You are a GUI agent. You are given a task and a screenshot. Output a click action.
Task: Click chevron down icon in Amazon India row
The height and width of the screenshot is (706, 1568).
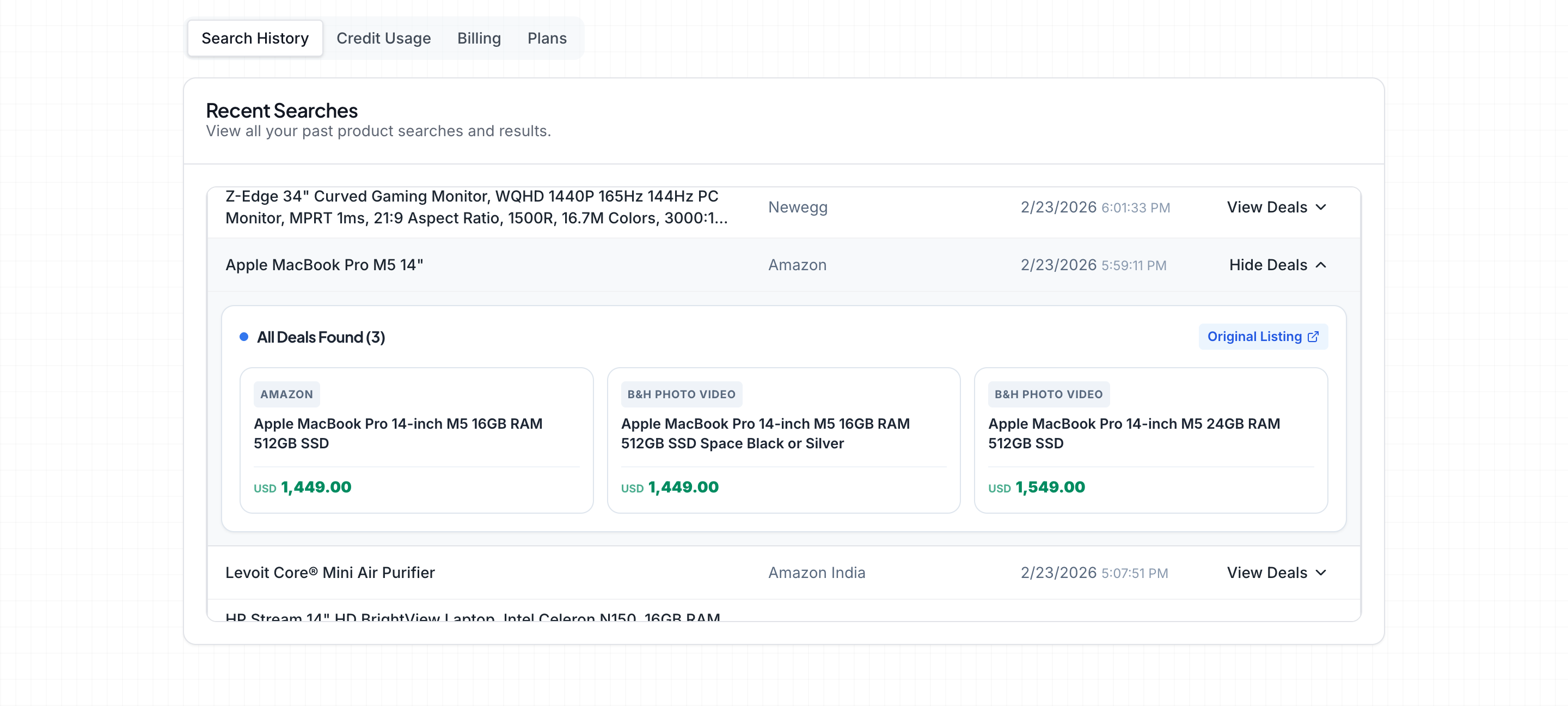(1320, 573)
